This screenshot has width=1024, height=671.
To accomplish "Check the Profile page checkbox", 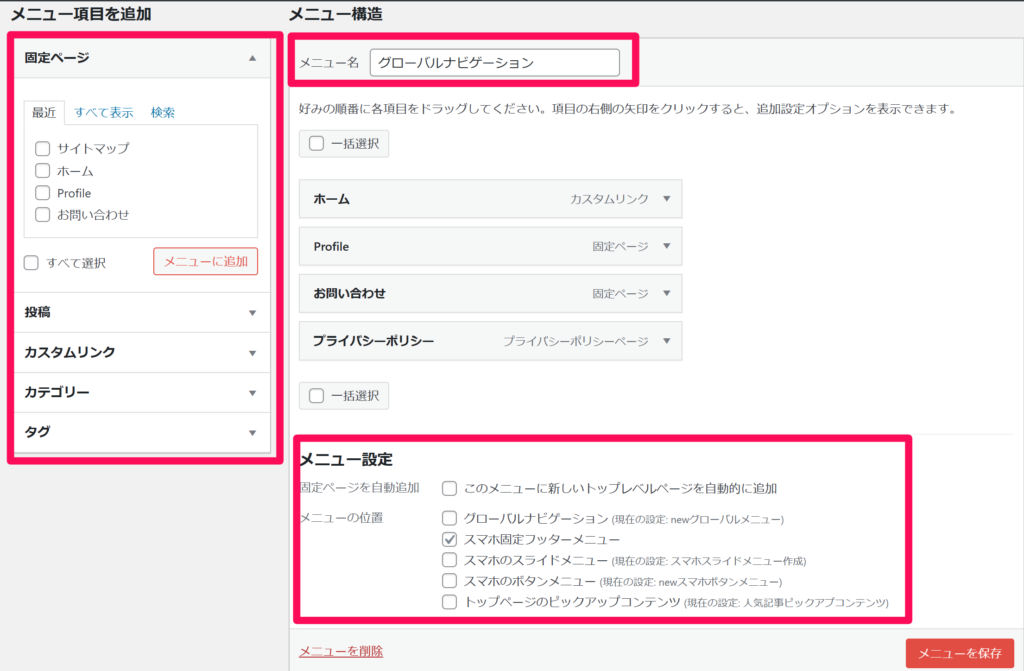I will coord(43,192).
